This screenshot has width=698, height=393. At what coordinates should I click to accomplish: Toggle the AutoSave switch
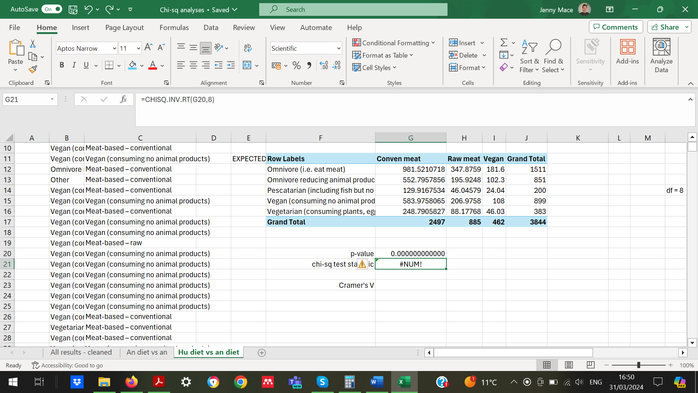click(x=52, y=9)
